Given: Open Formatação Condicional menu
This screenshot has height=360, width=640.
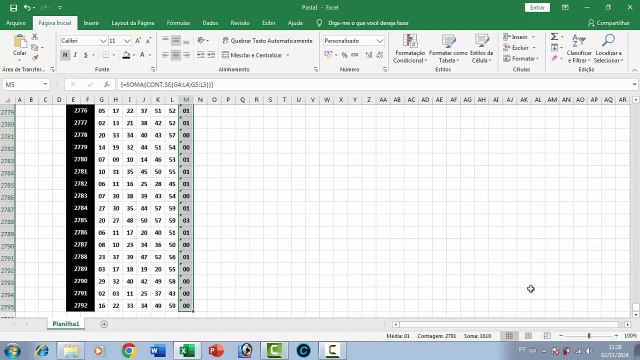Looking at the screenshot, I should [x=410, y=49].
